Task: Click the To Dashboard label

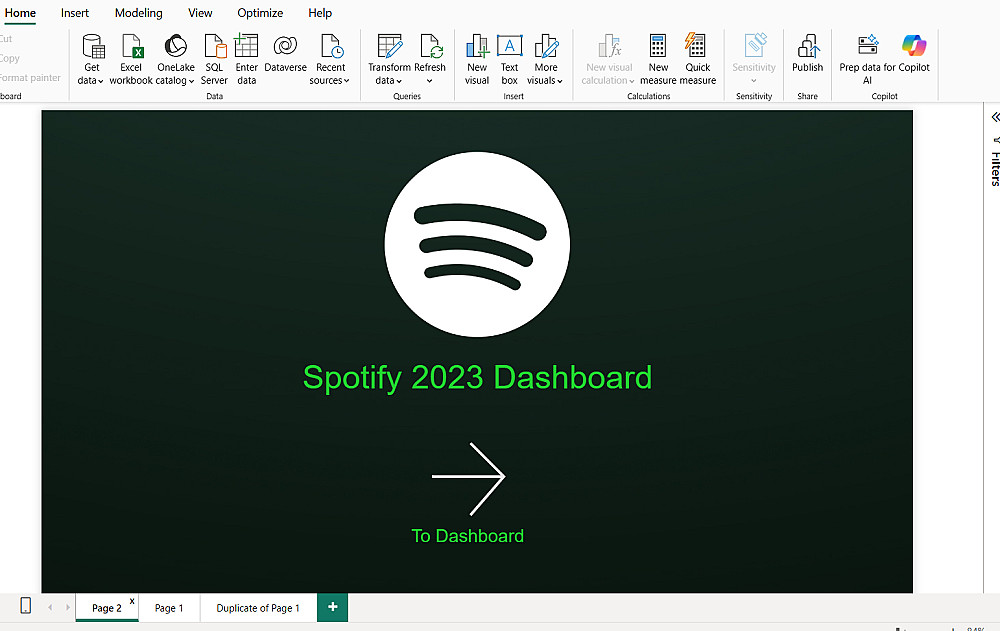Action: (467, 536)
